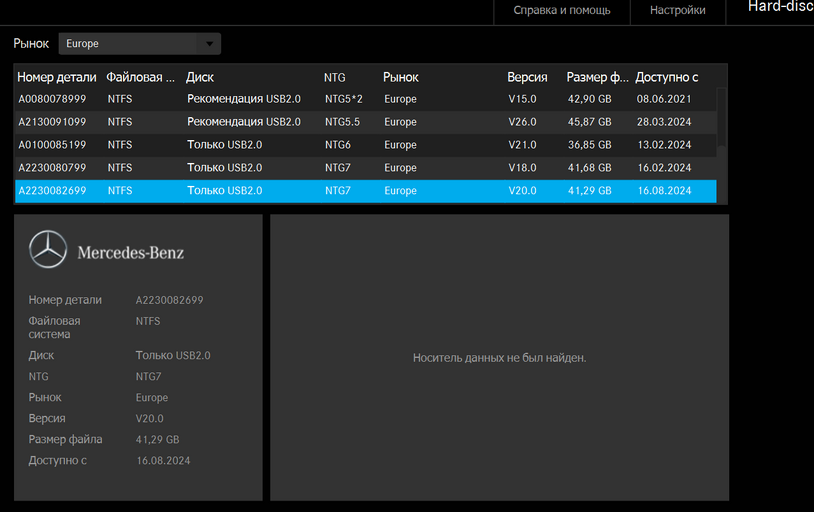The width and height of the screenshot is (814, 512).
Task: Click NTG6 cell in table
Action: pyautogui.click(x=338, y=145)
